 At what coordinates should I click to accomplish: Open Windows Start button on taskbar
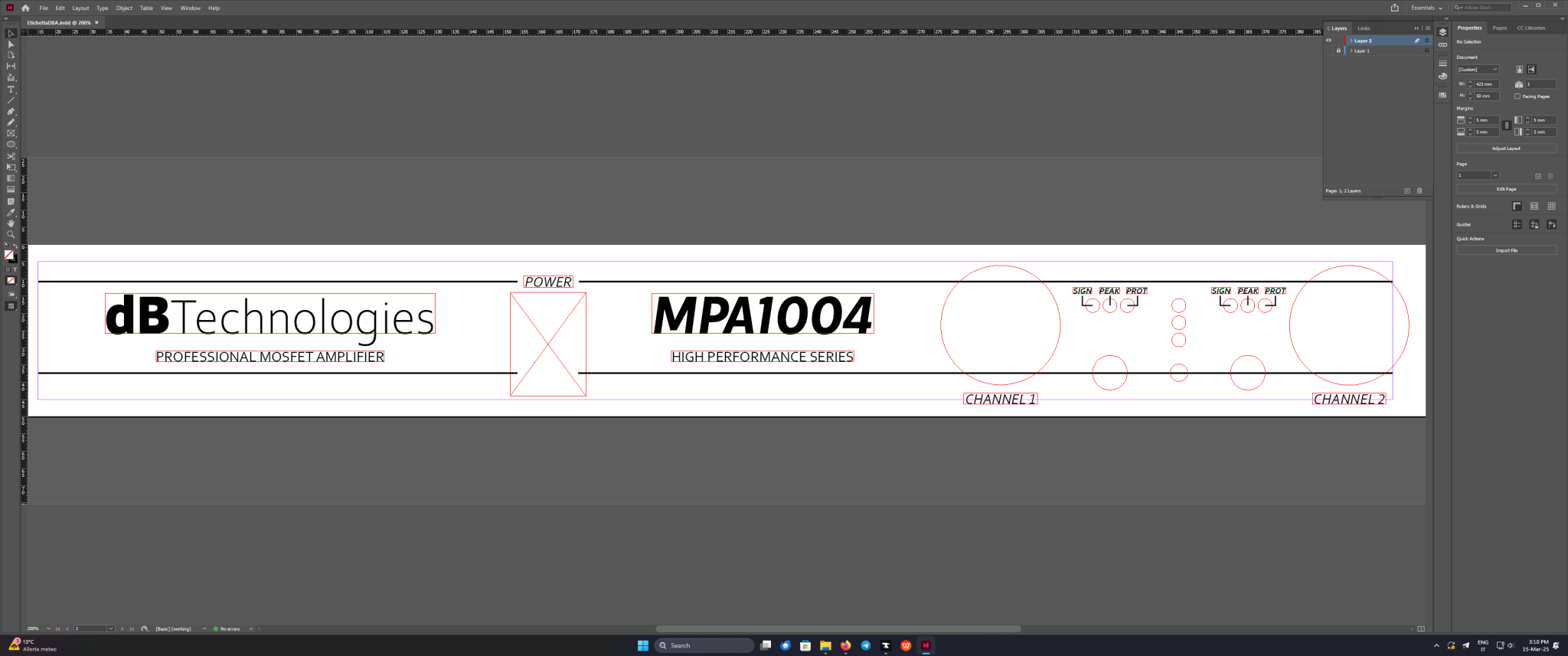click(643, 645)
